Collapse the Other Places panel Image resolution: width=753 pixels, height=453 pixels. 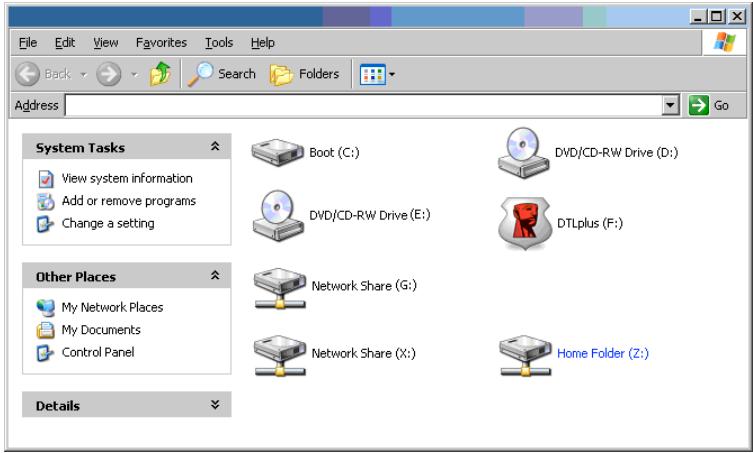(215, 275)
